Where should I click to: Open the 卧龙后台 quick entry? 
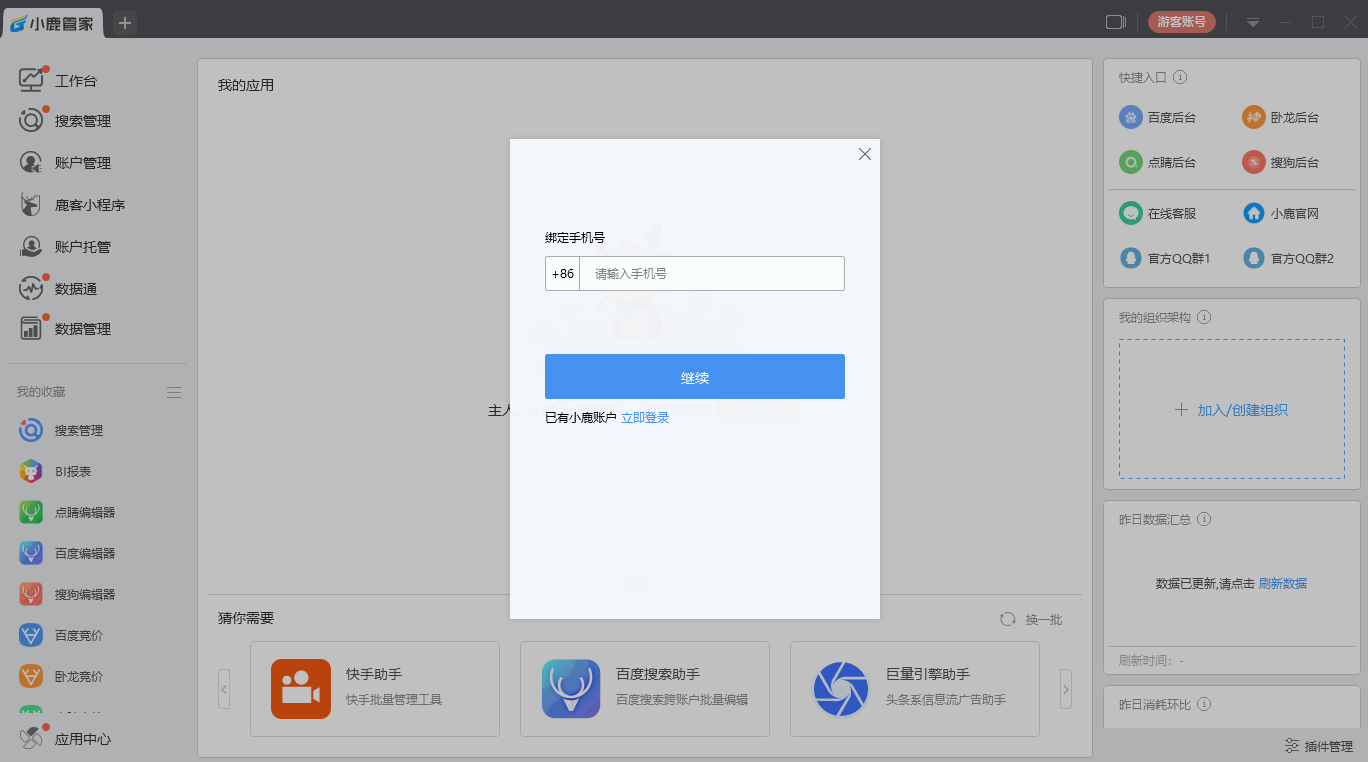1281,117
